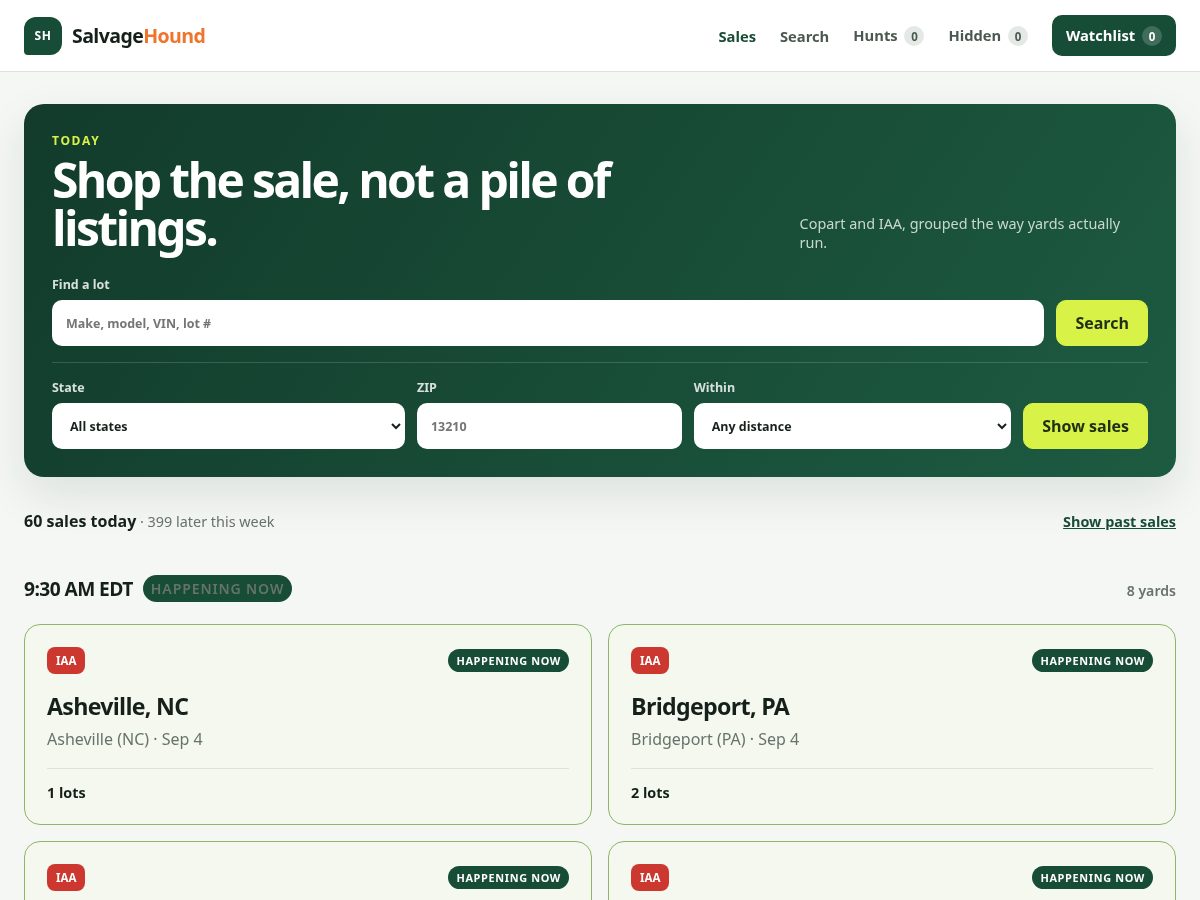
Task: Focus the Find a lot search field
Action: (548, 323)
